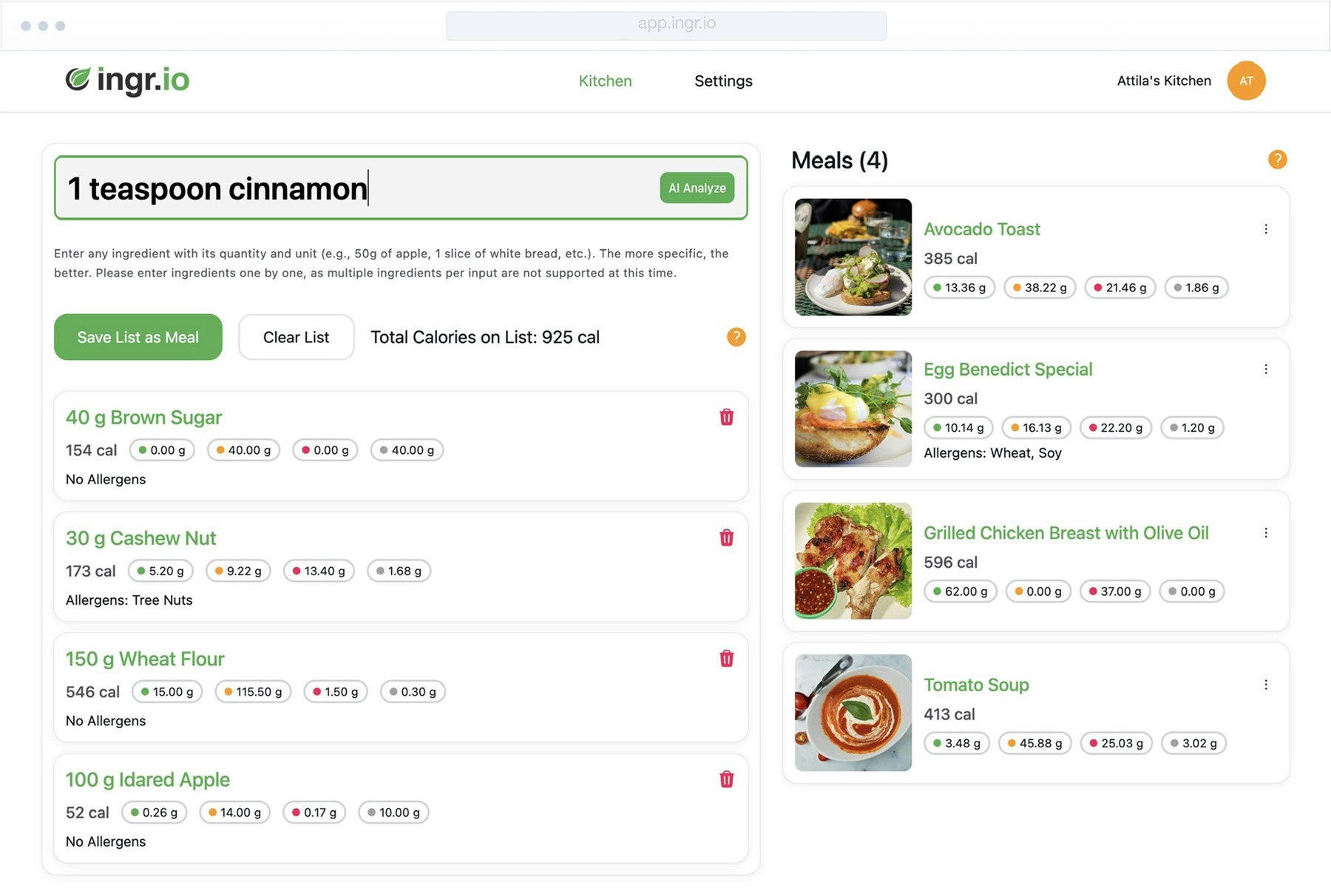This screenshot has width=1331, height=896.
Task: Open Grilled Chicken Breast options menu
Action: 1266,532
